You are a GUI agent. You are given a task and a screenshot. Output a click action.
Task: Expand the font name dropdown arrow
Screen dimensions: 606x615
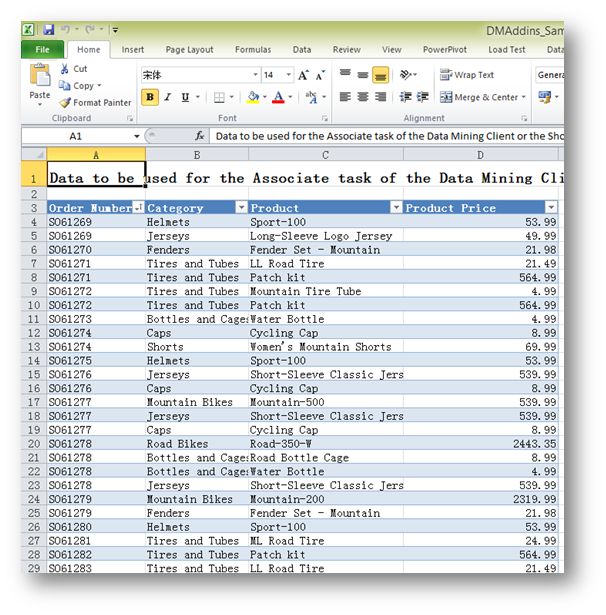point(255,75)
